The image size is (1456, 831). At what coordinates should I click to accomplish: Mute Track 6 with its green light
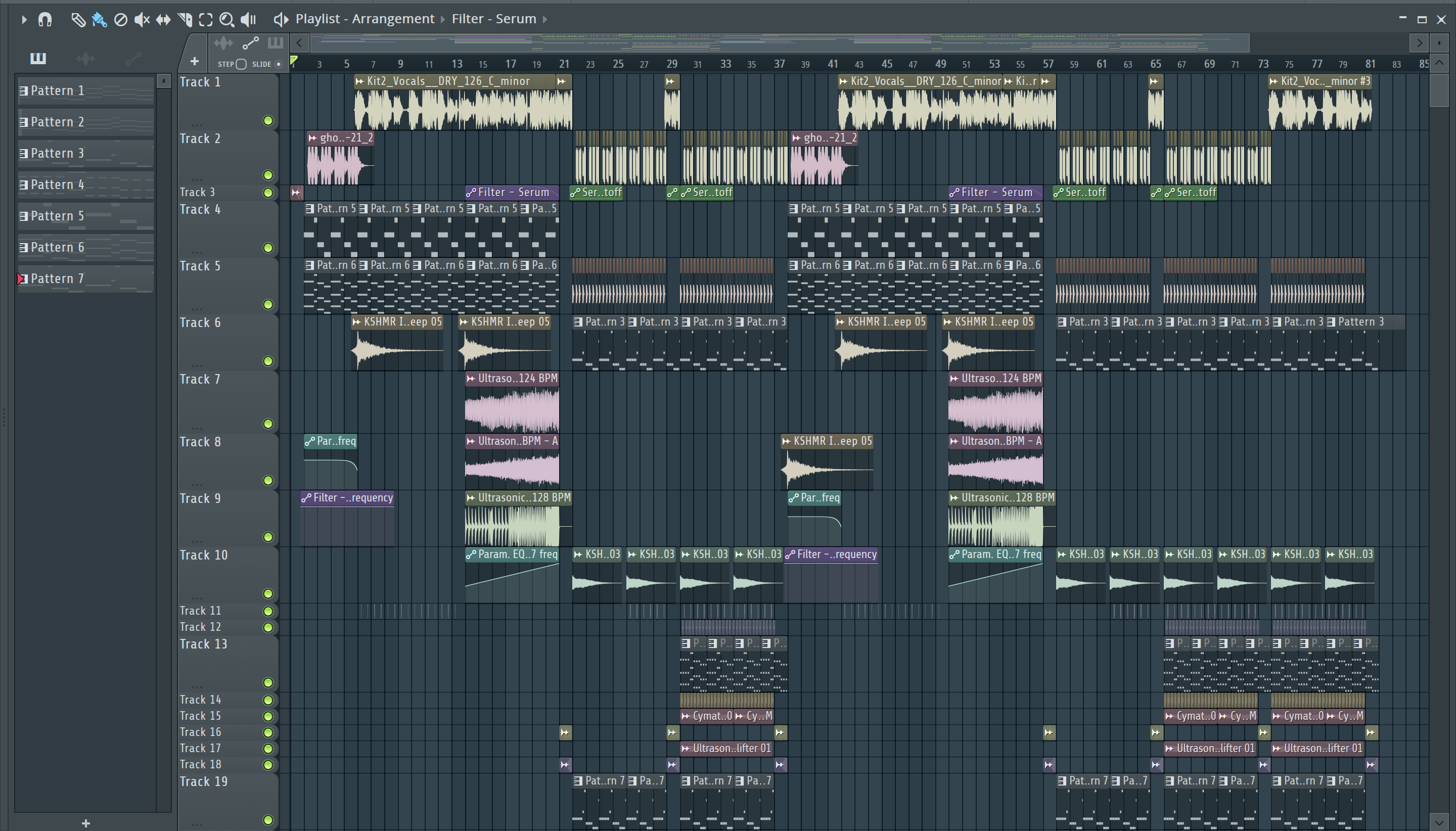267,361
